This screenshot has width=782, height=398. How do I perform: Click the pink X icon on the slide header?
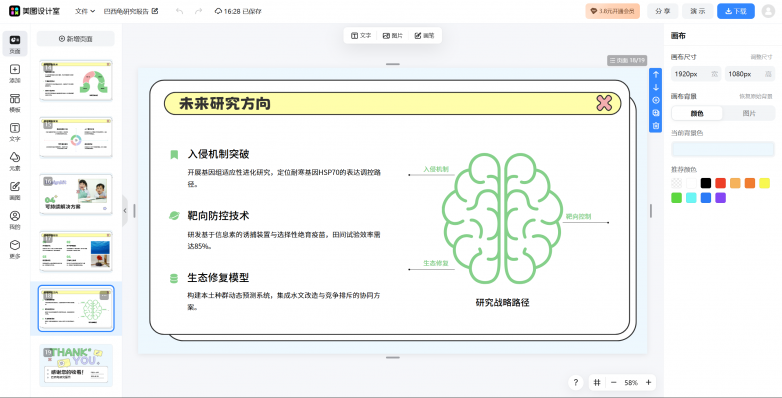point(604,103)
